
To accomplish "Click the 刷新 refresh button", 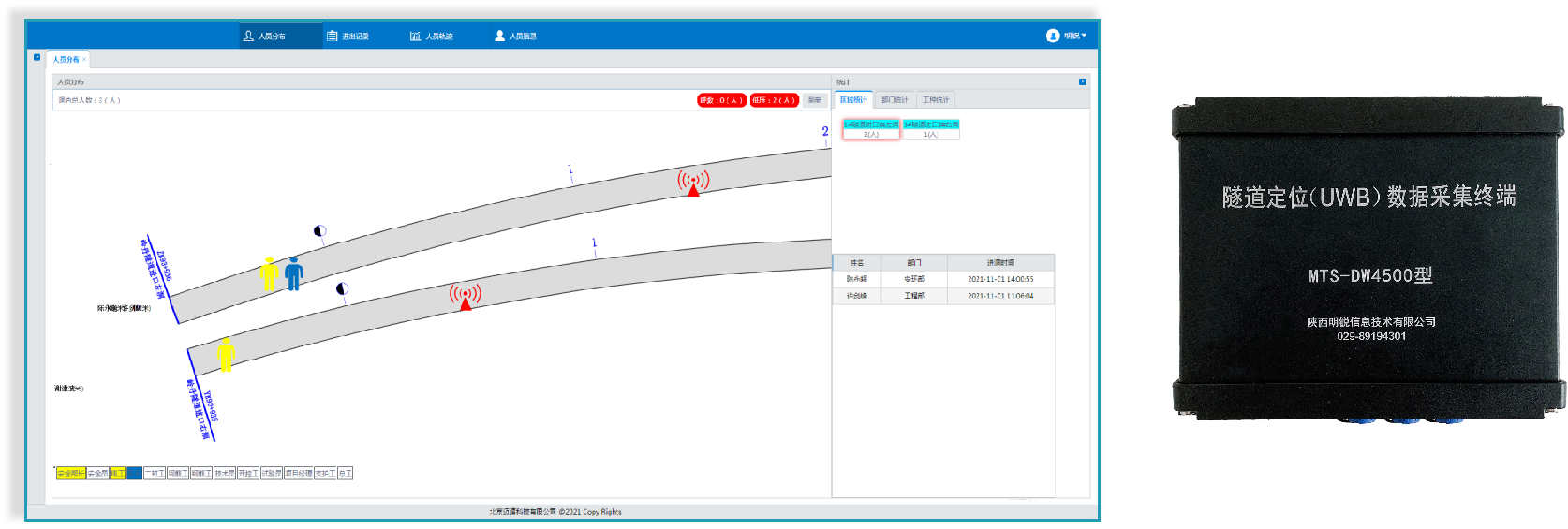I will coord(815,100).
